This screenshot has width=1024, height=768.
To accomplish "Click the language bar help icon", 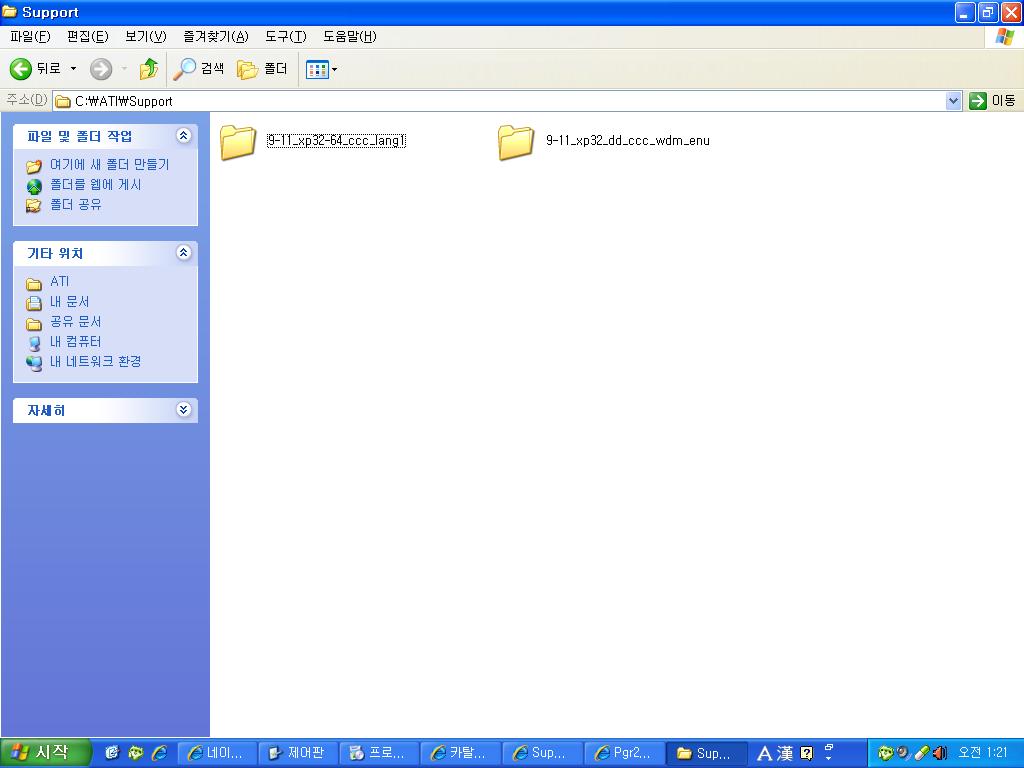I will click(807, 754).
